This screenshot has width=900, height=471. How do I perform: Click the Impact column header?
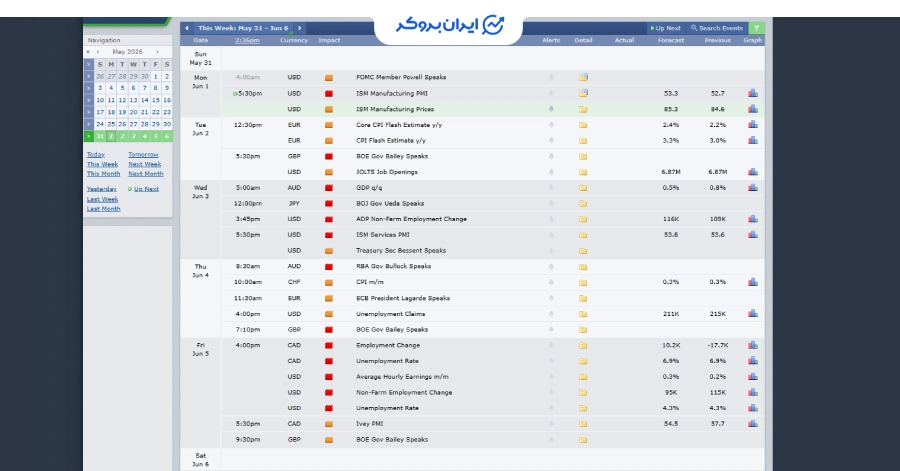(x=329, y=40)
